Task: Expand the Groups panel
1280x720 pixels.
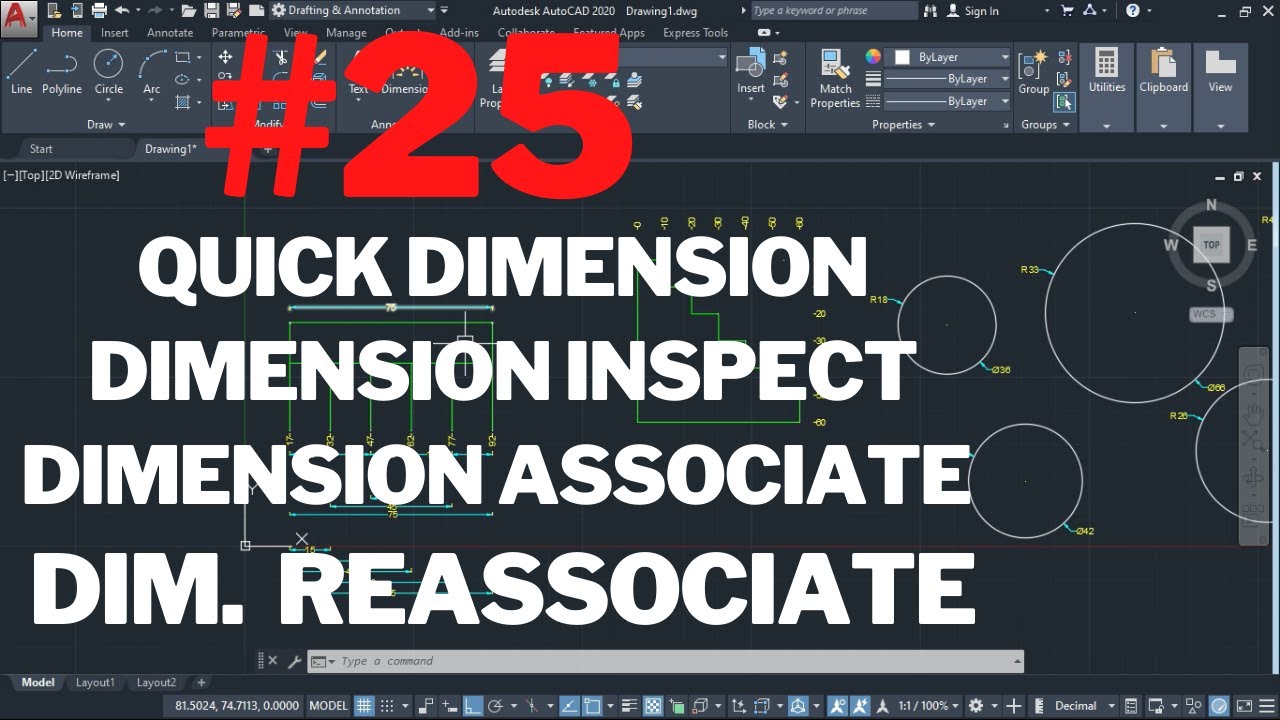Action: 1046,125
